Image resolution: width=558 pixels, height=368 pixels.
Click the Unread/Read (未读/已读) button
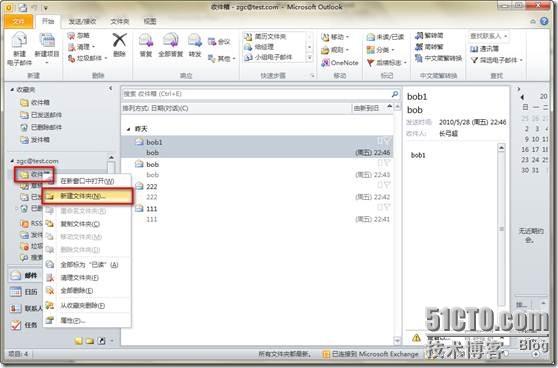(385, 37)
